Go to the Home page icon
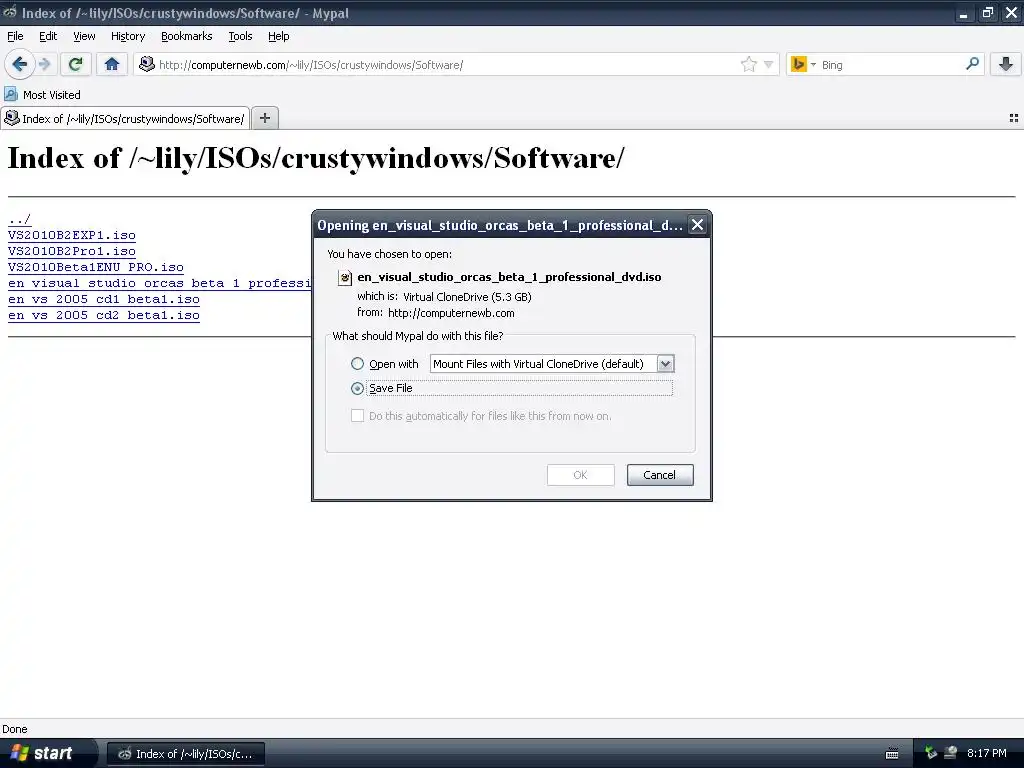 pos(112,64)
